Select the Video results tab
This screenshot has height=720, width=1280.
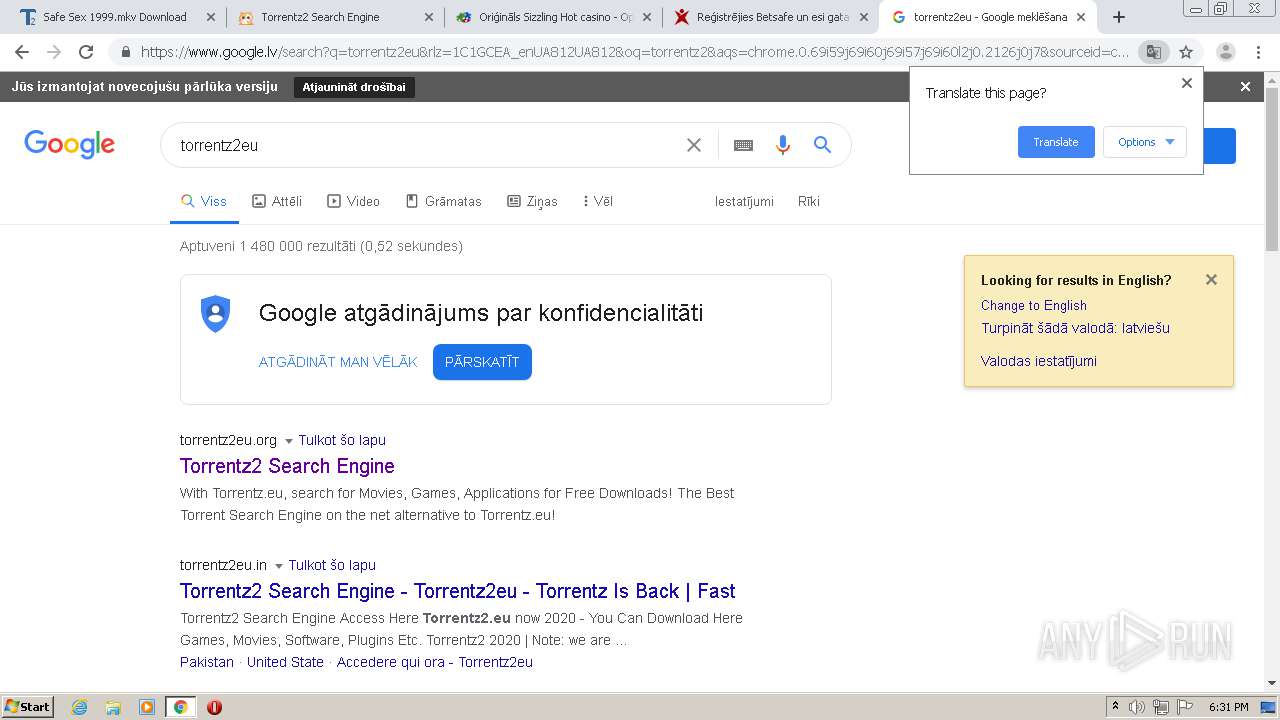click(354, 201)
